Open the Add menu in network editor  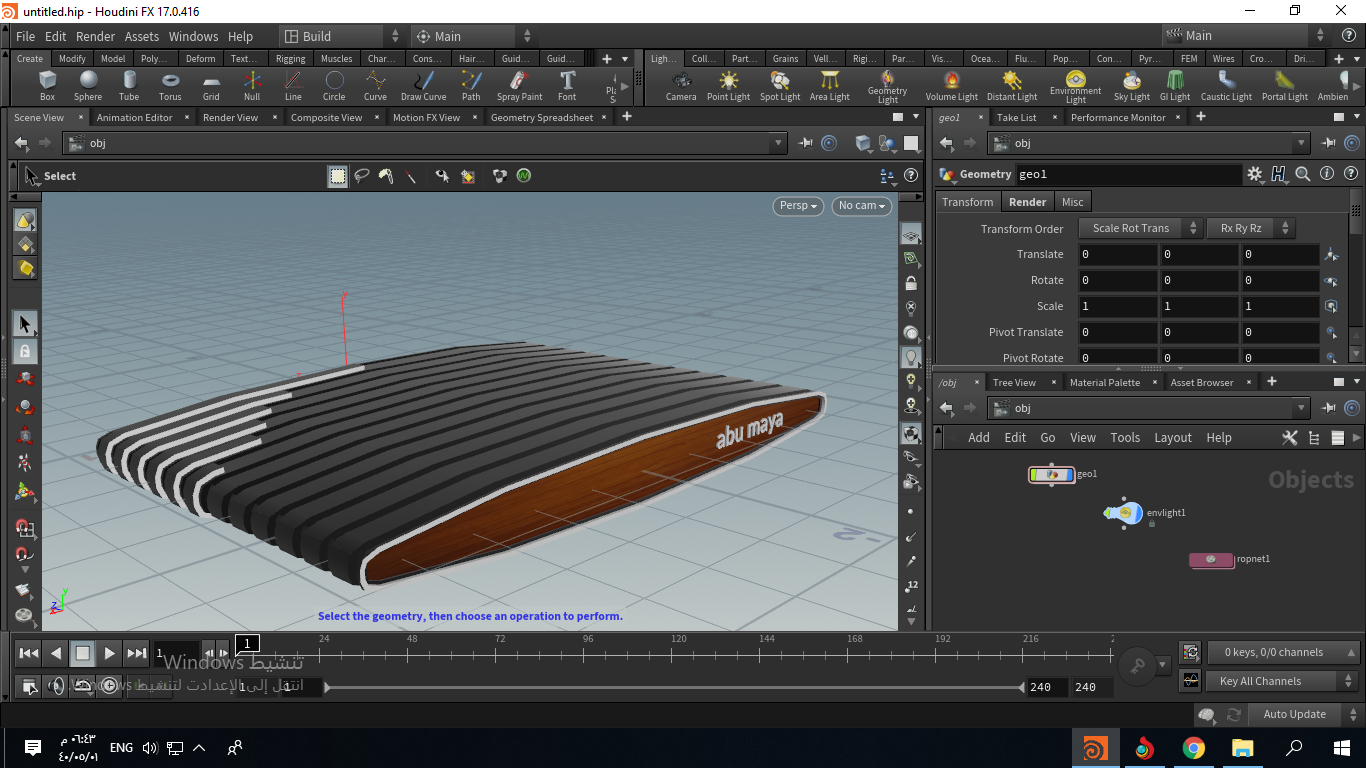click(979, 437)
